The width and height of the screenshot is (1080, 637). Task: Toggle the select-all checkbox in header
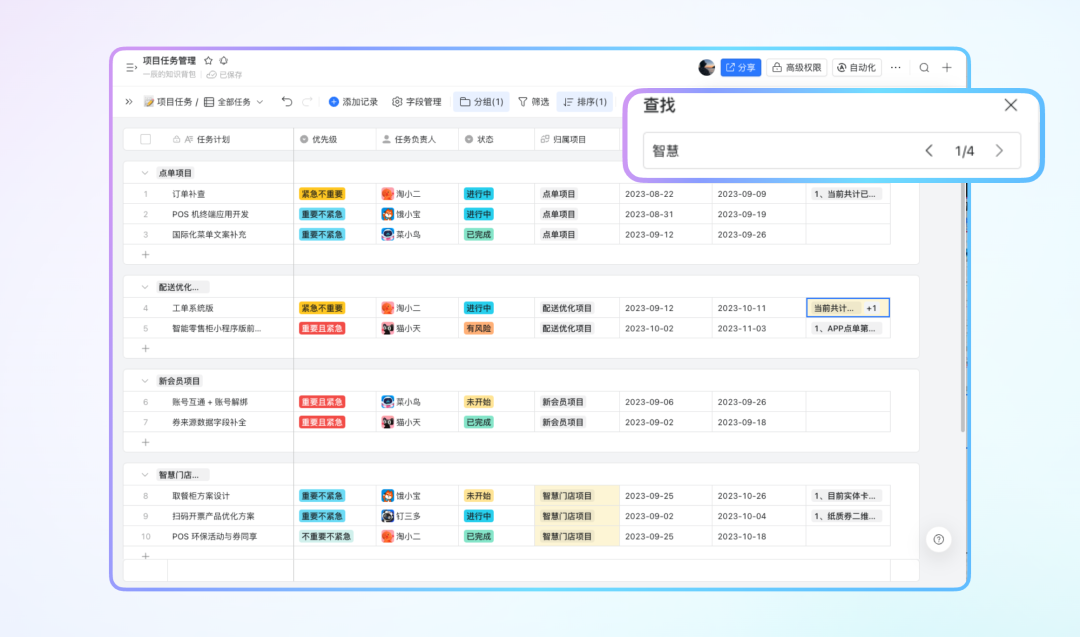(x=145, y=140)
